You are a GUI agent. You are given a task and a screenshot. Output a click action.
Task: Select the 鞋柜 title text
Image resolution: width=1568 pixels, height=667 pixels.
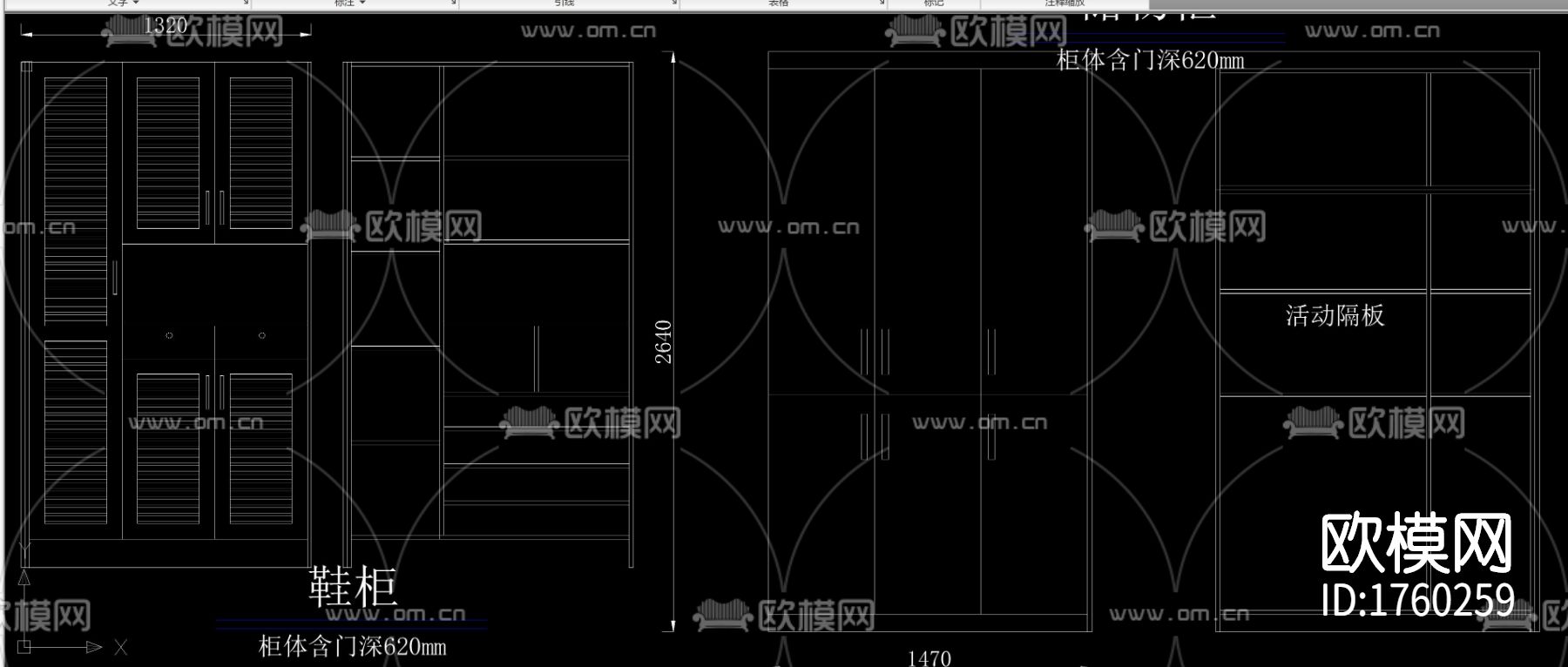coord(353,586)
